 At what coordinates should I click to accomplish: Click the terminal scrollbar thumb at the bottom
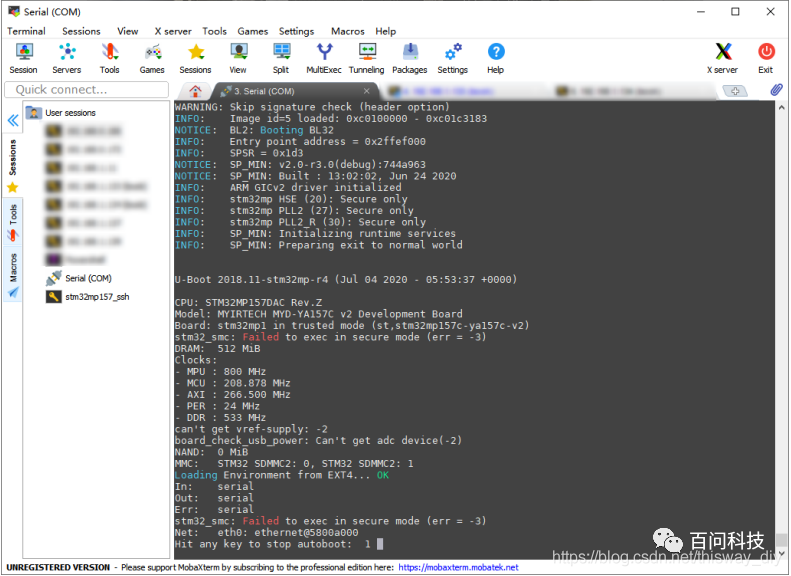tap(781, 540)
